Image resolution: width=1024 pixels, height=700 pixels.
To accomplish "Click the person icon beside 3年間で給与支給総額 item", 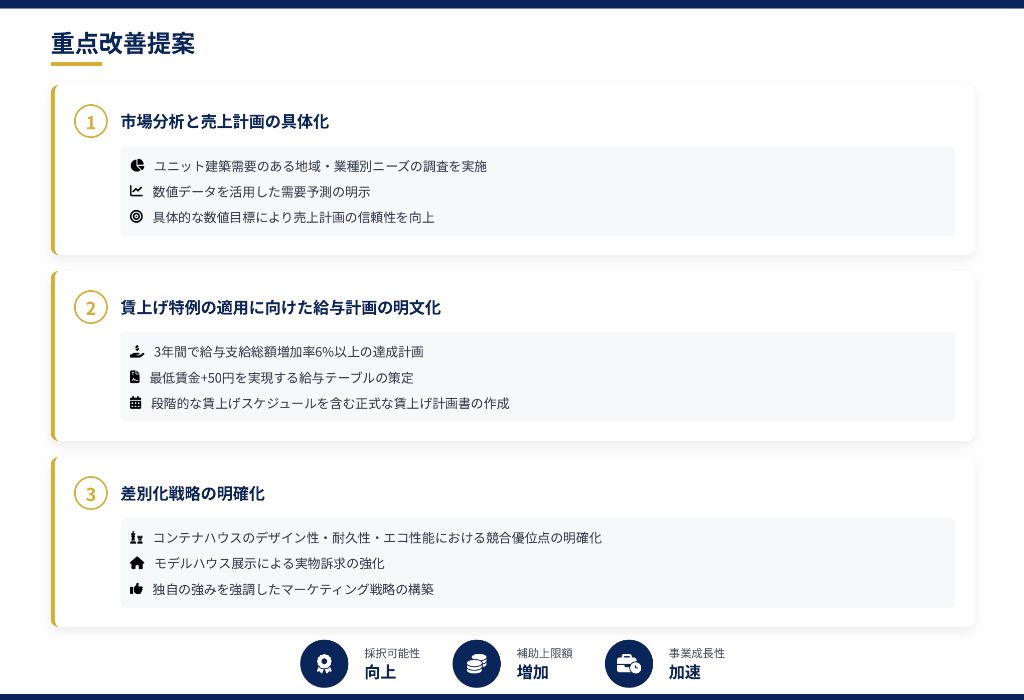I will point(137,351).
